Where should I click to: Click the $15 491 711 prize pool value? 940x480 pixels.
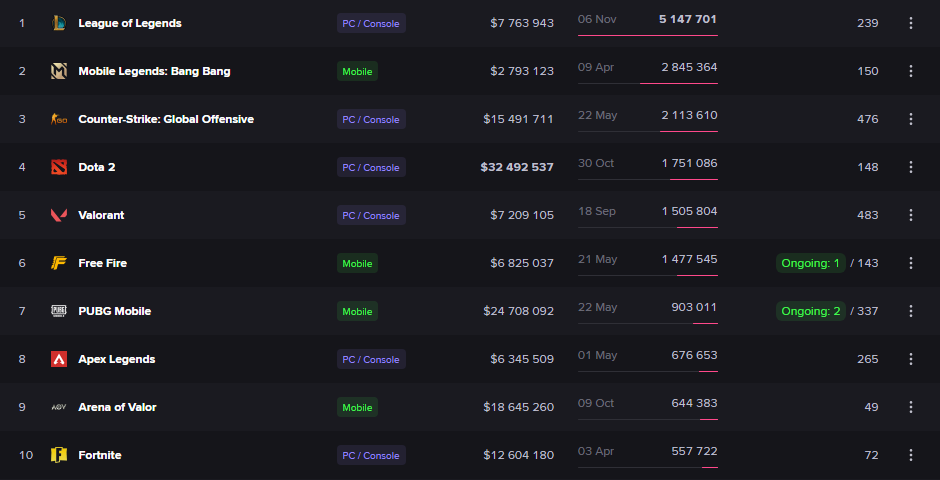(519, 119)
